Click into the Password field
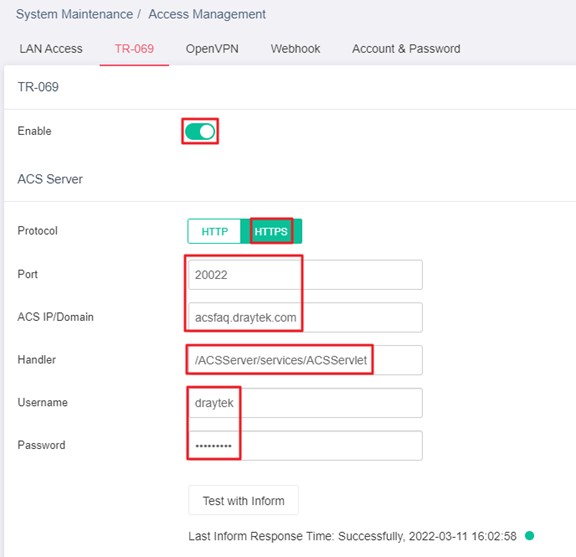The image size is (576, 557). tap(305, 446)
